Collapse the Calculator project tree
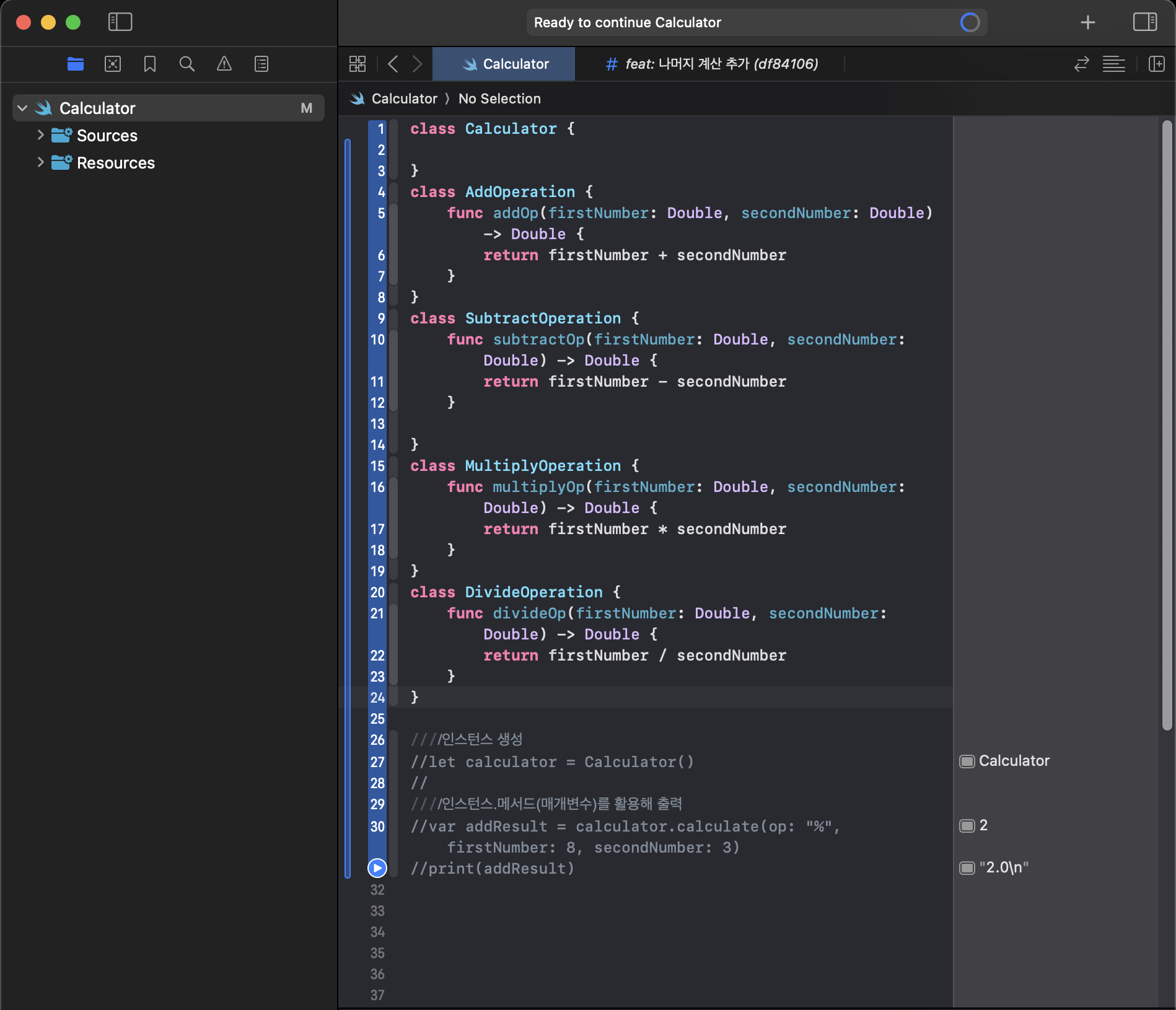This screenshot has height=1010, width=1176. coord(22,108)
